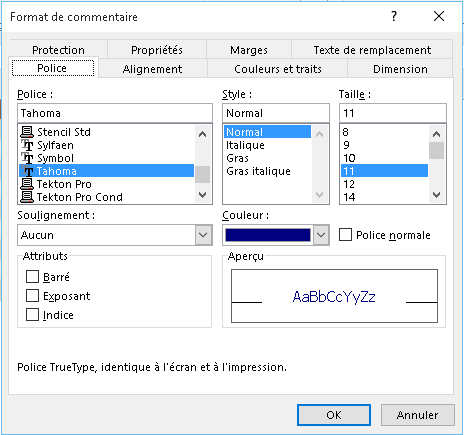Click the TrueType icon beside Symbol
Screen dimensions: 464x435
click(x=27, y=158)
